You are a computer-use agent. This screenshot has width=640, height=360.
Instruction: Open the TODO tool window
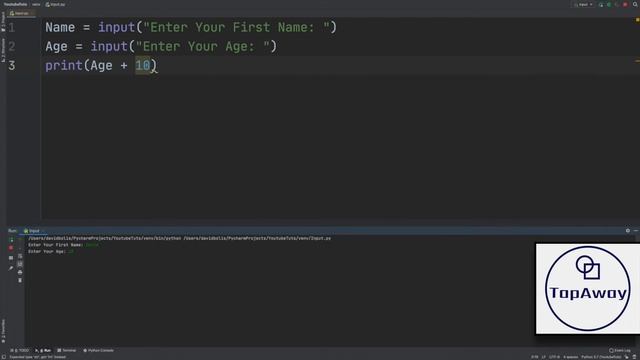20,350
